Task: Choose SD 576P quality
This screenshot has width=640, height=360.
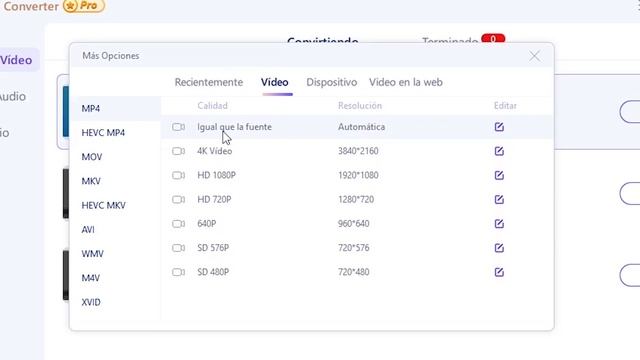Action: [x=213, y=248]
